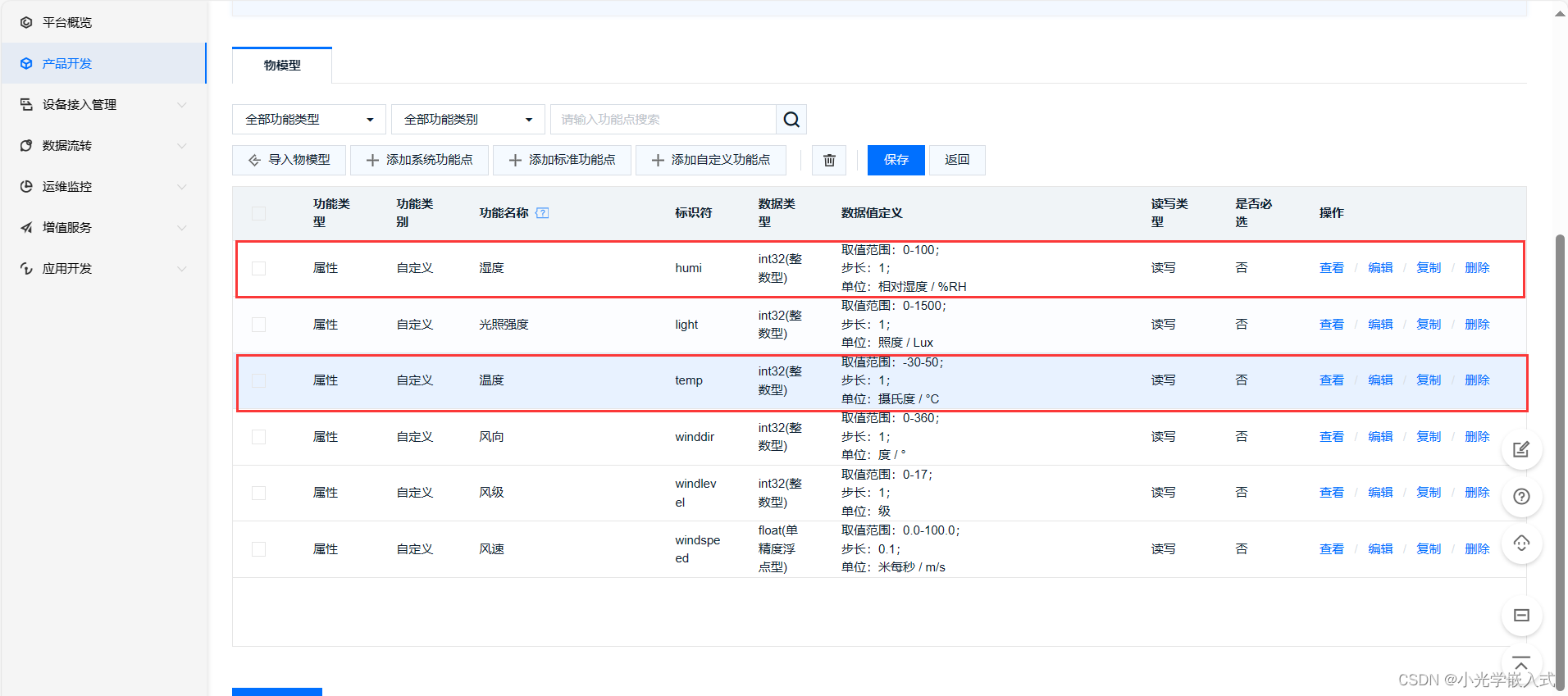Screen dimensions: 1568x696
Task: Click 查看 link in windlevel row
Action: pos(1331,493)
